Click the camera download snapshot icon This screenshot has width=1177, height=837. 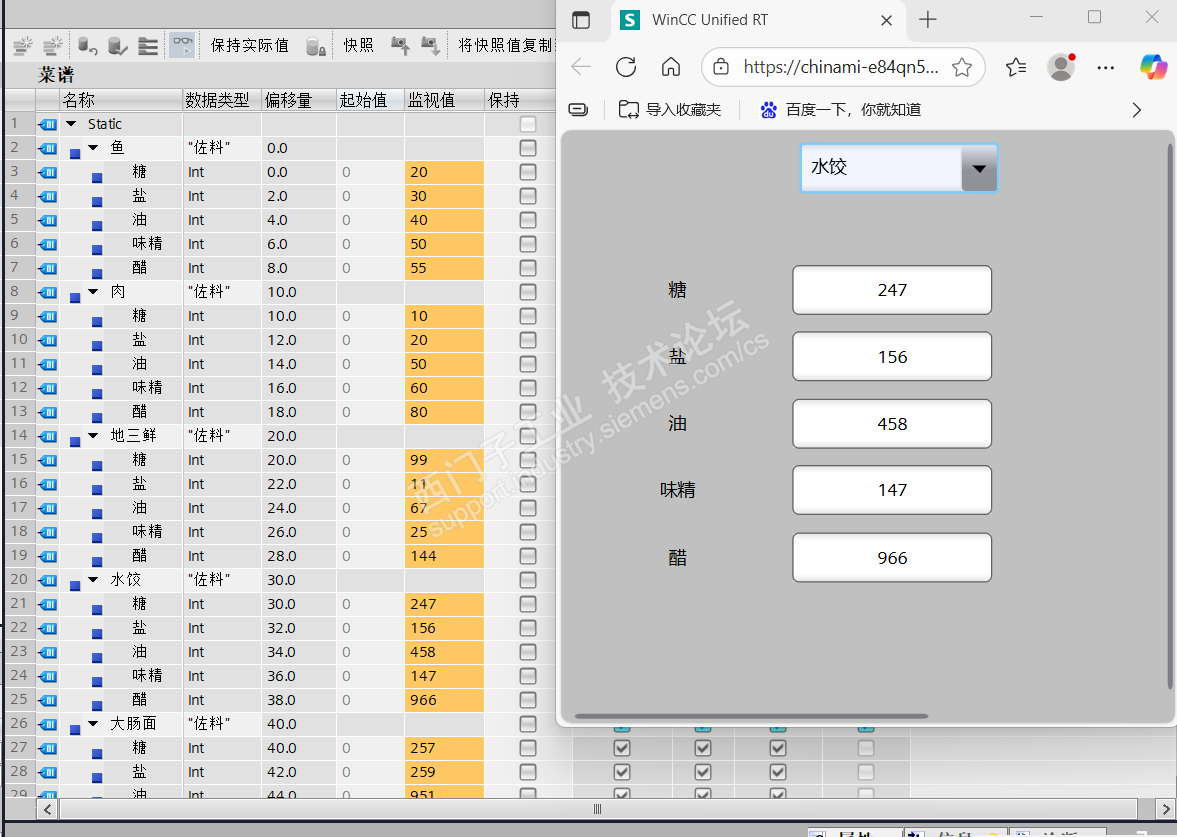pos(430,46)
